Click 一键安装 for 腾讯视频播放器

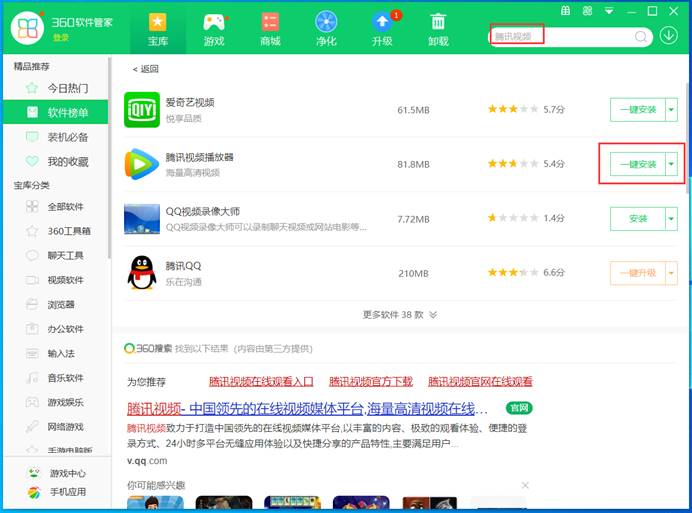pyautogui.click(x=638, y=164)
